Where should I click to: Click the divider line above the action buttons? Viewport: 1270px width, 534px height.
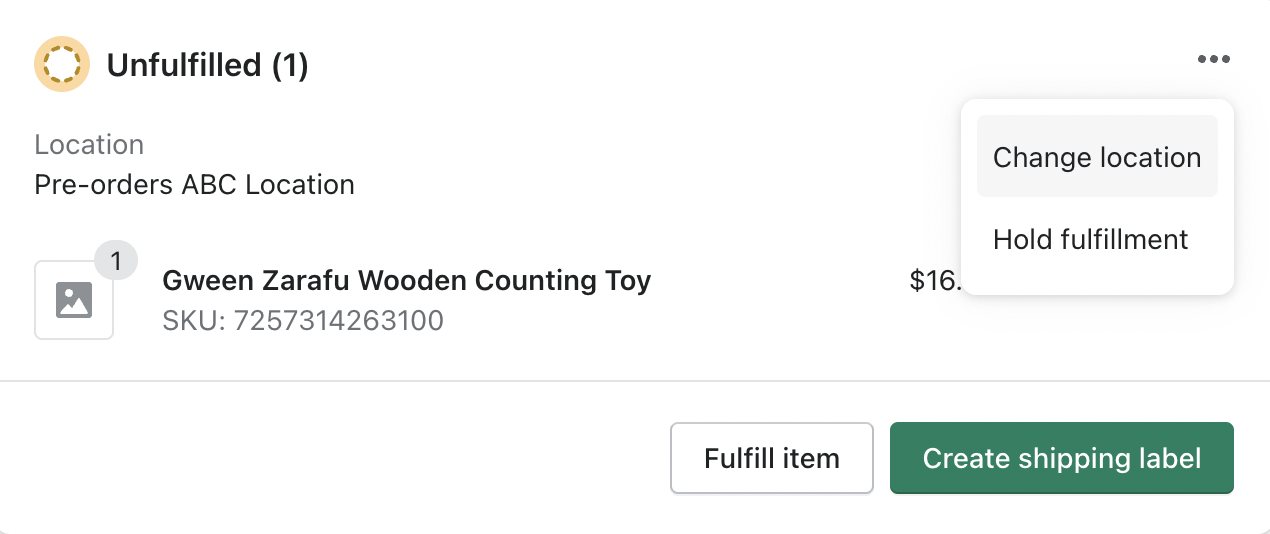pyautogui.click(x=635, y=381)
